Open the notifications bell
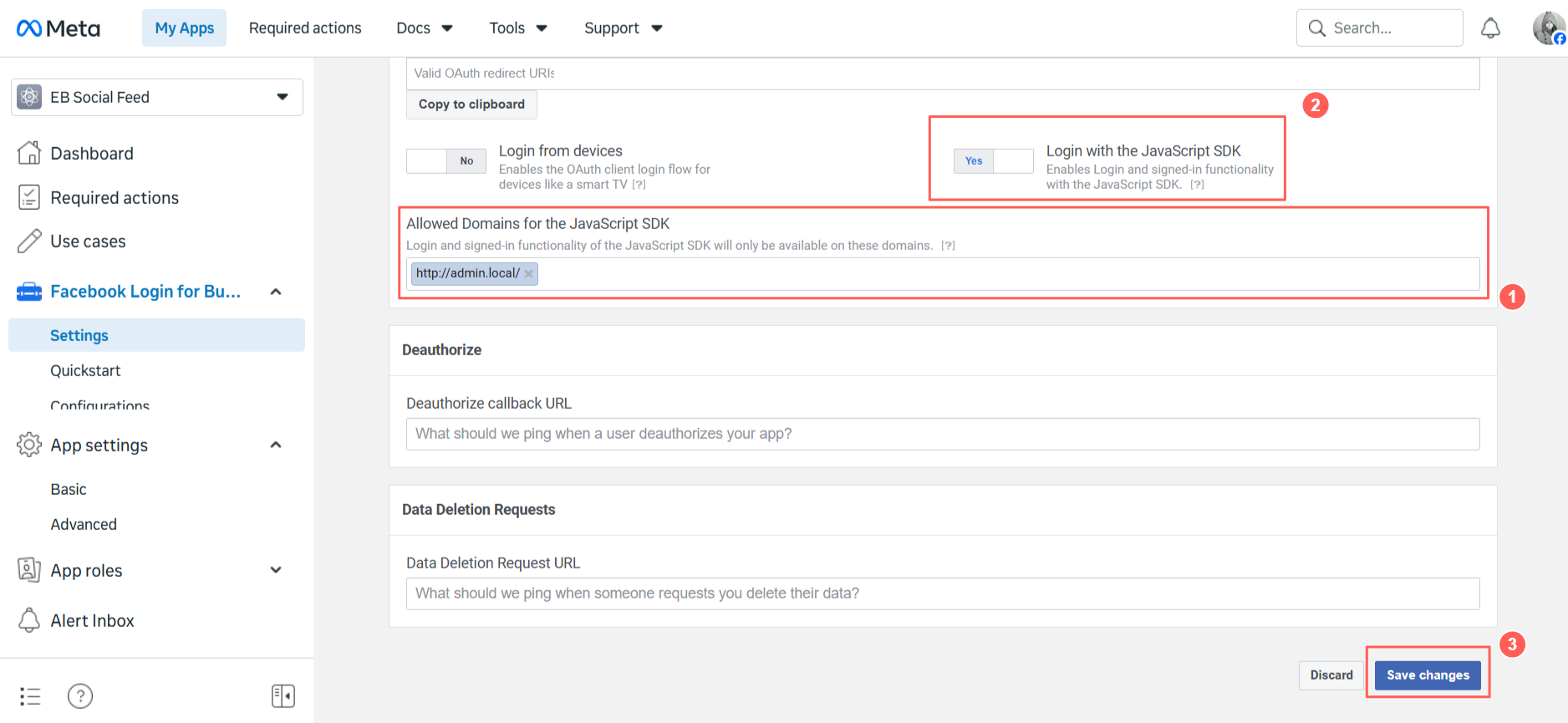This screenshot has height=723, width=1568. (x=1490, y=28)
